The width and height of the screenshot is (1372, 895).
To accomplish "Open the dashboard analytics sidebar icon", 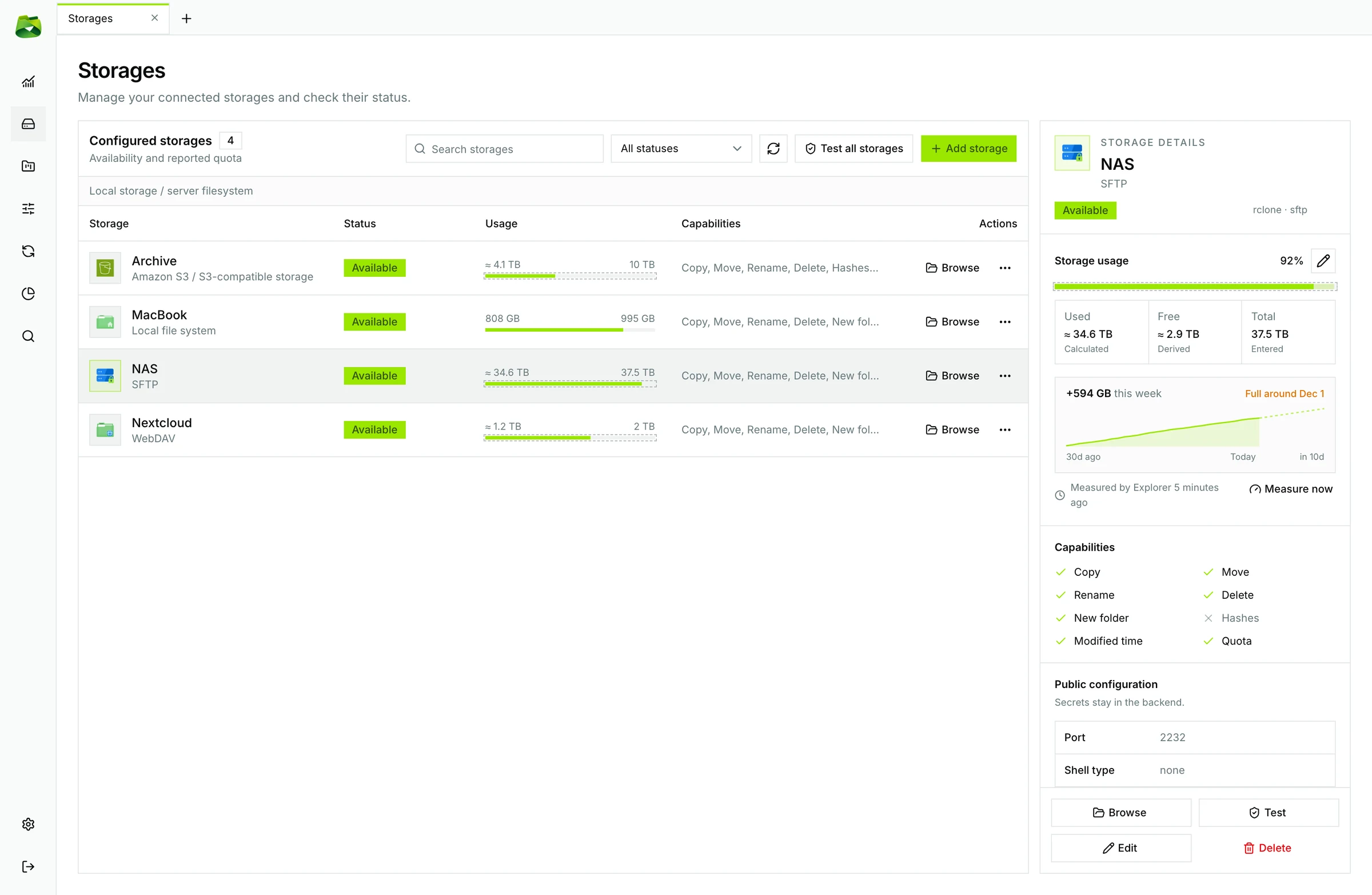I will coord(28,81).
